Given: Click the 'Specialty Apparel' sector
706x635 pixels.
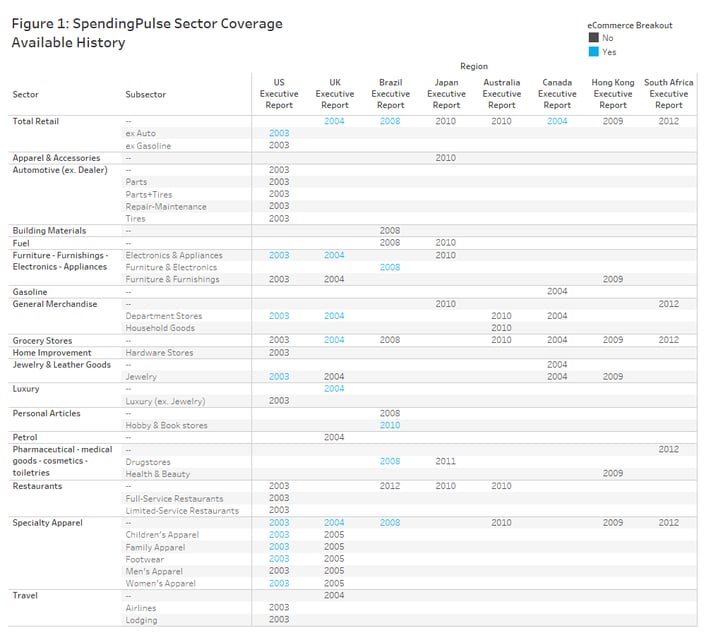Looking at the screenshot, I should (48, 523).
